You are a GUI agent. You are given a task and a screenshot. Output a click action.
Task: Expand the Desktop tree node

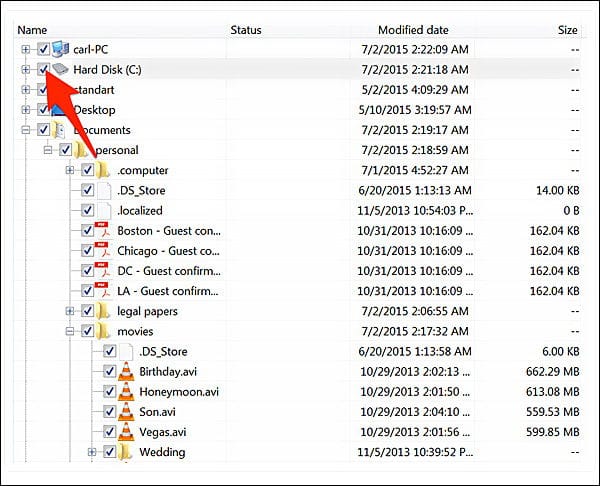[26, 110]
